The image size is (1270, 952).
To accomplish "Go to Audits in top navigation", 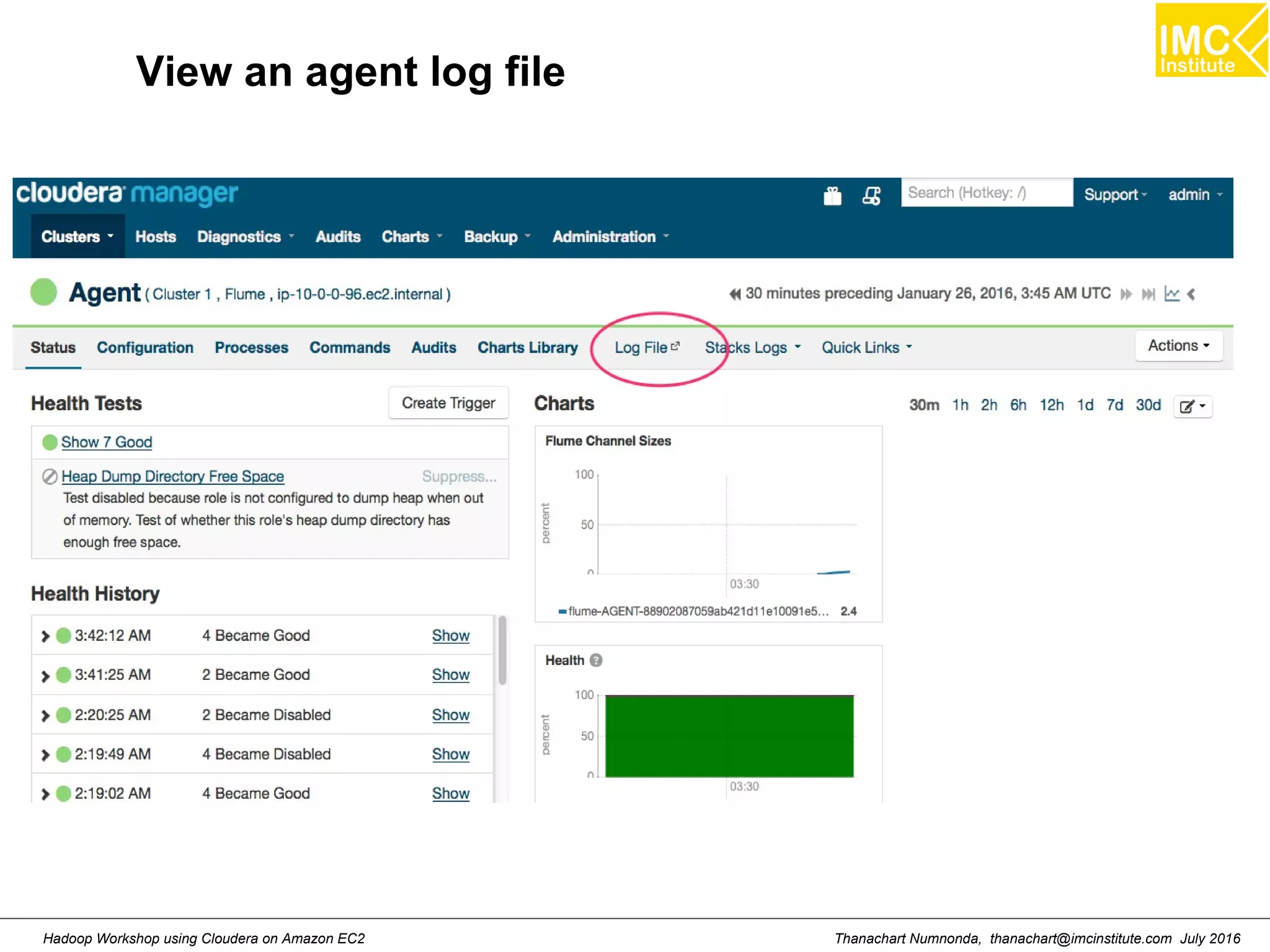I will point(338,237).
